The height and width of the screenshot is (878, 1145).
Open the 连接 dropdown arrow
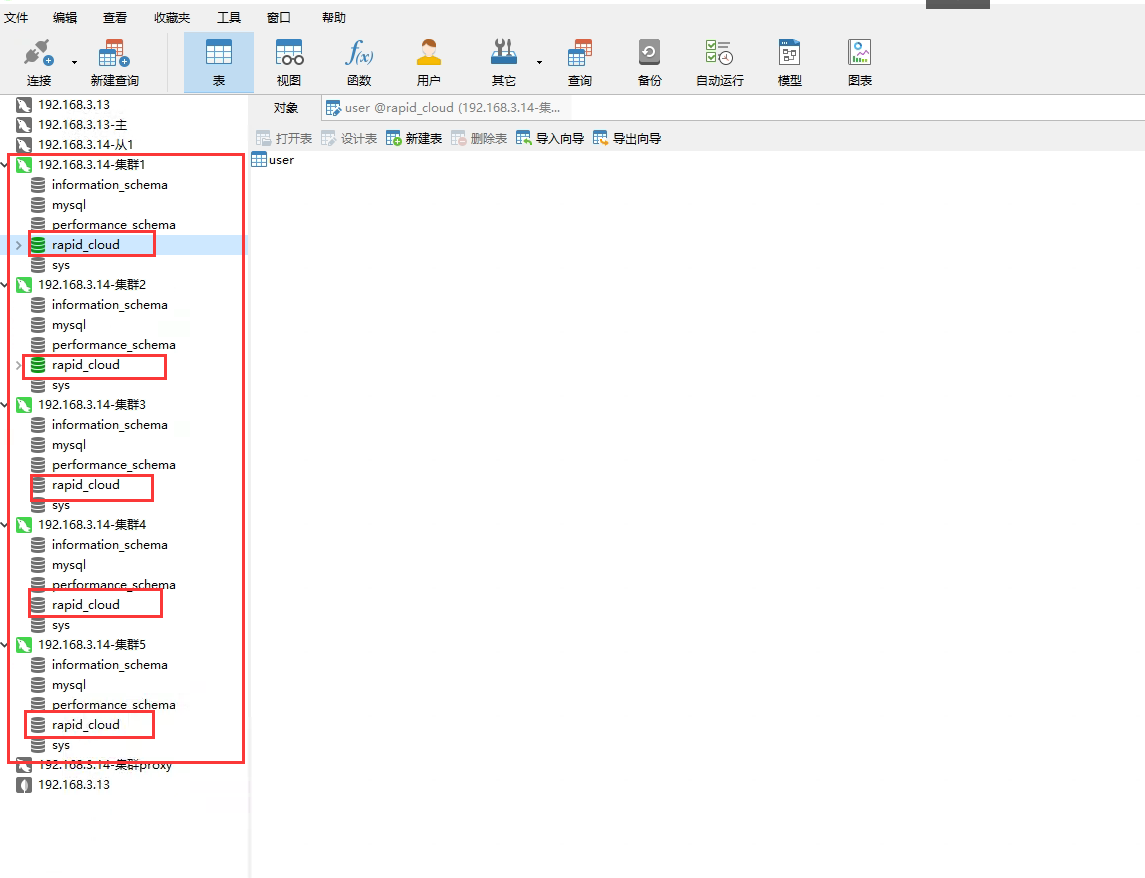[x=74, y=62]
